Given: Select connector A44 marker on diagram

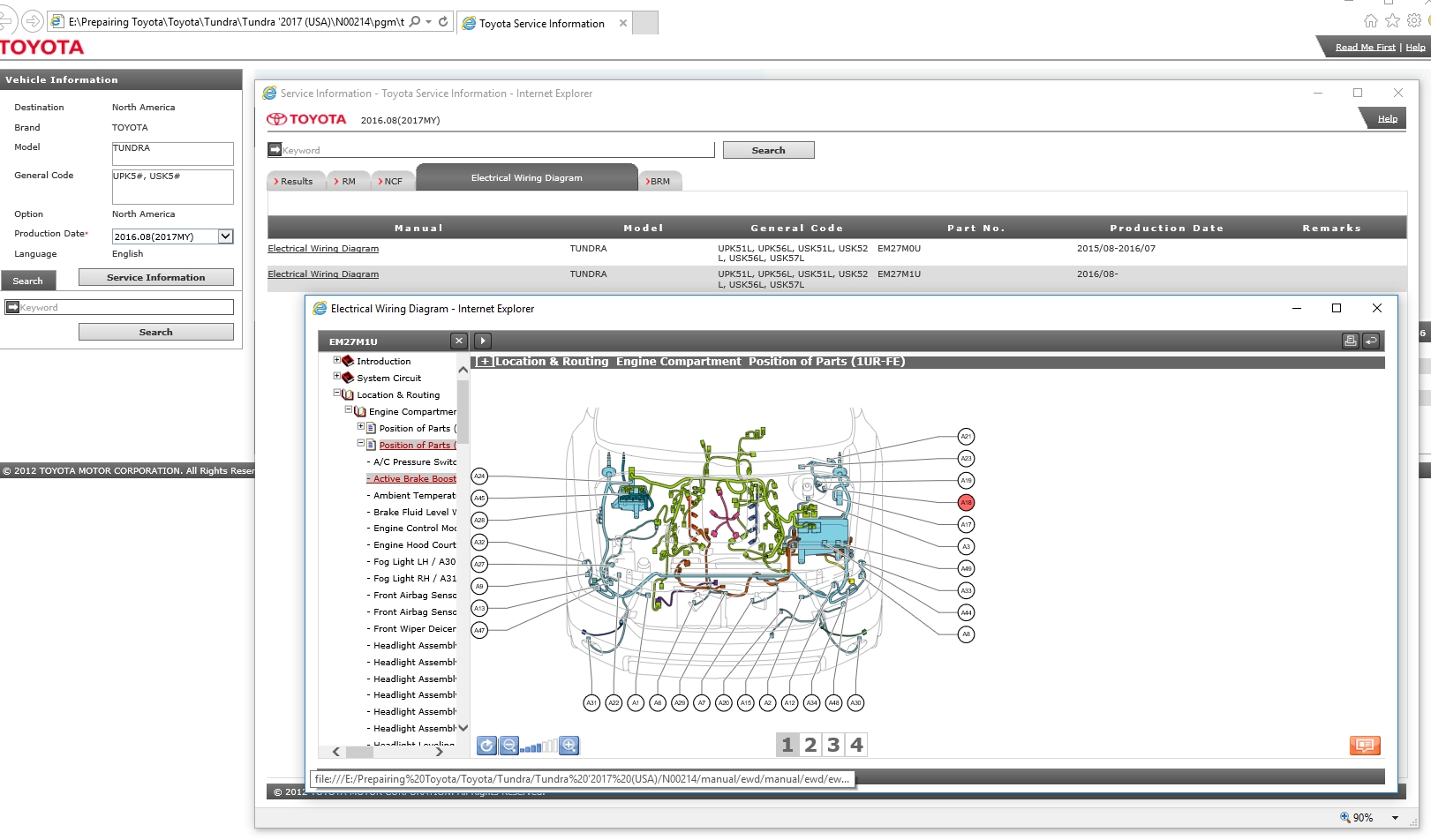Looking at the screenshot, I should coord(967,612).
